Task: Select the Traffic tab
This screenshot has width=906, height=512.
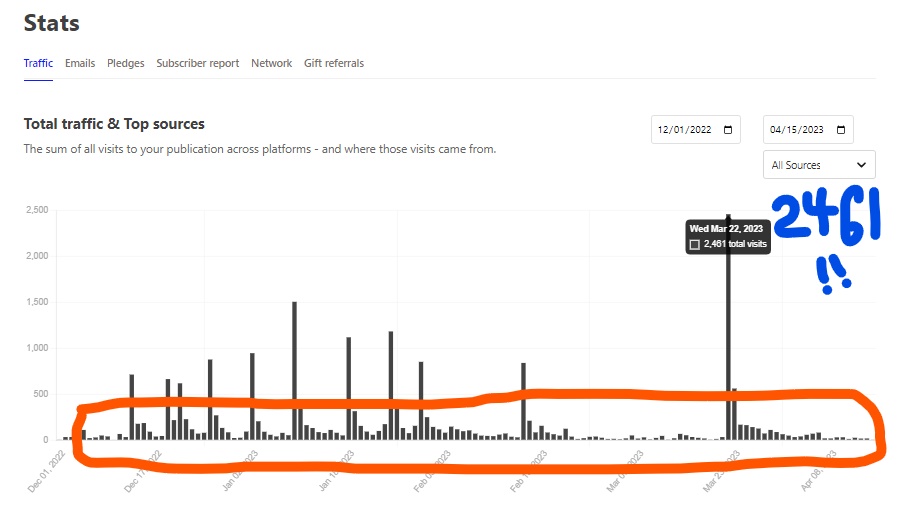Action: click(x=38, y=64)
